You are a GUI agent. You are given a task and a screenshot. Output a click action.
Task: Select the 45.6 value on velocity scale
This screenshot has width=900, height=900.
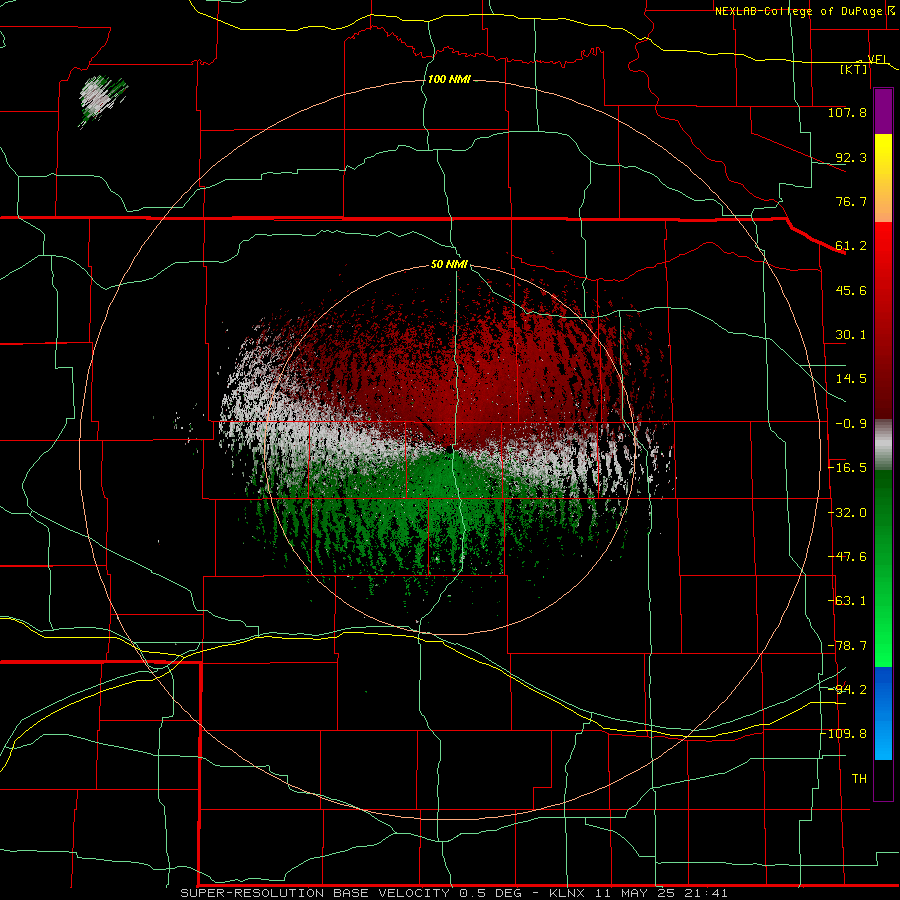tap(851, 290)
